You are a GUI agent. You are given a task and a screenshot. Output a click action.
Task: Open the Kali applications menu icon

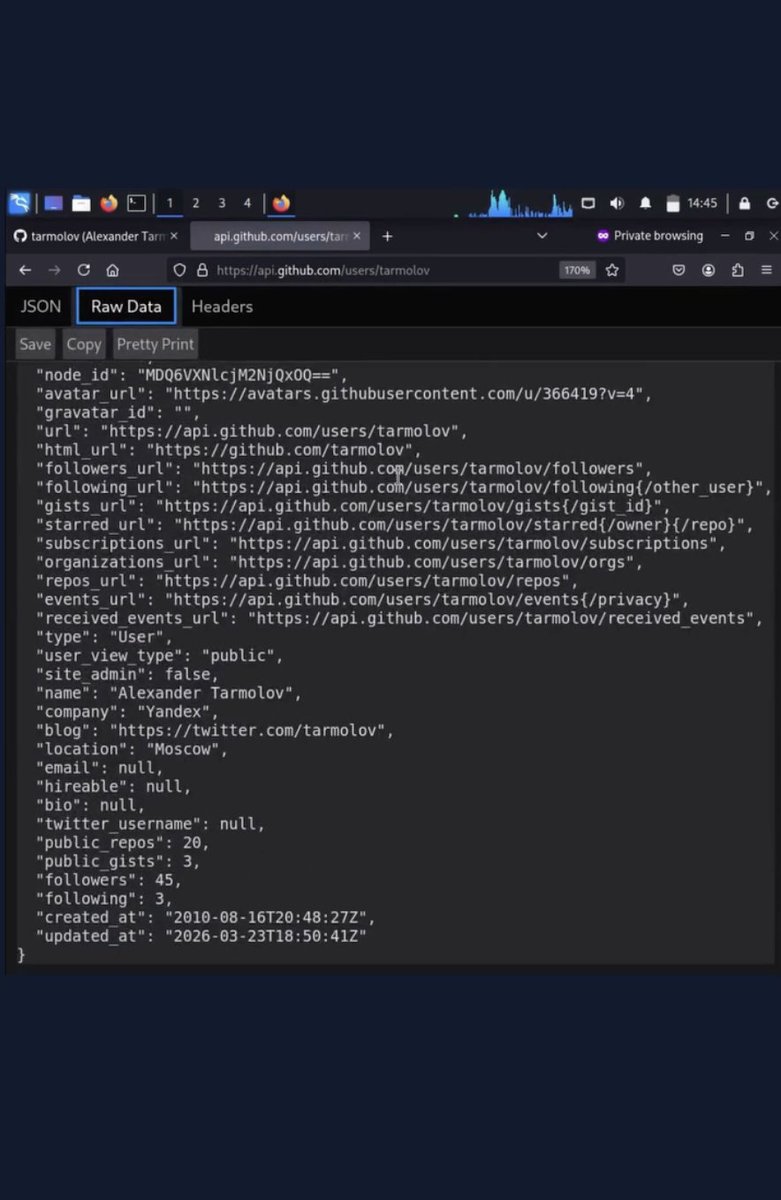coord(19,203)
